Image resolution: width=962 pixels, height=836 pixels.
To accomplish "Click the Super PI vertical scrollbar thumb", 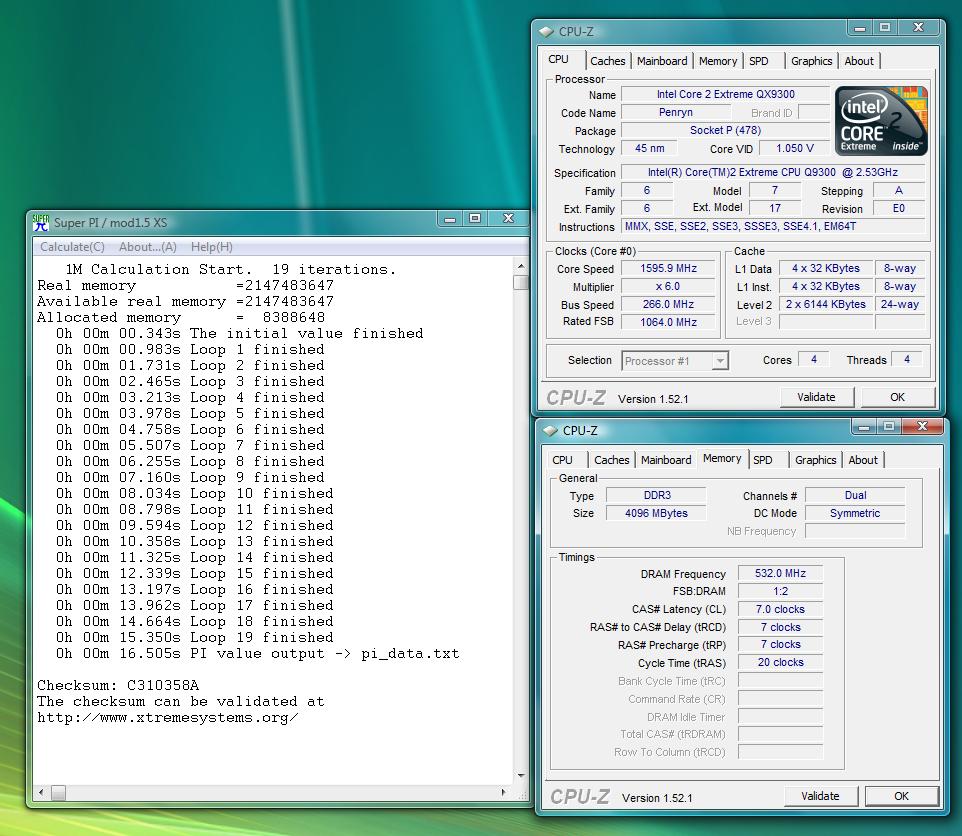I will click(521, 282).
